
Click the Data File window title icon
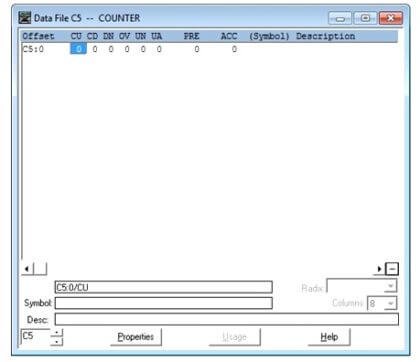click(x=25, y=18)
